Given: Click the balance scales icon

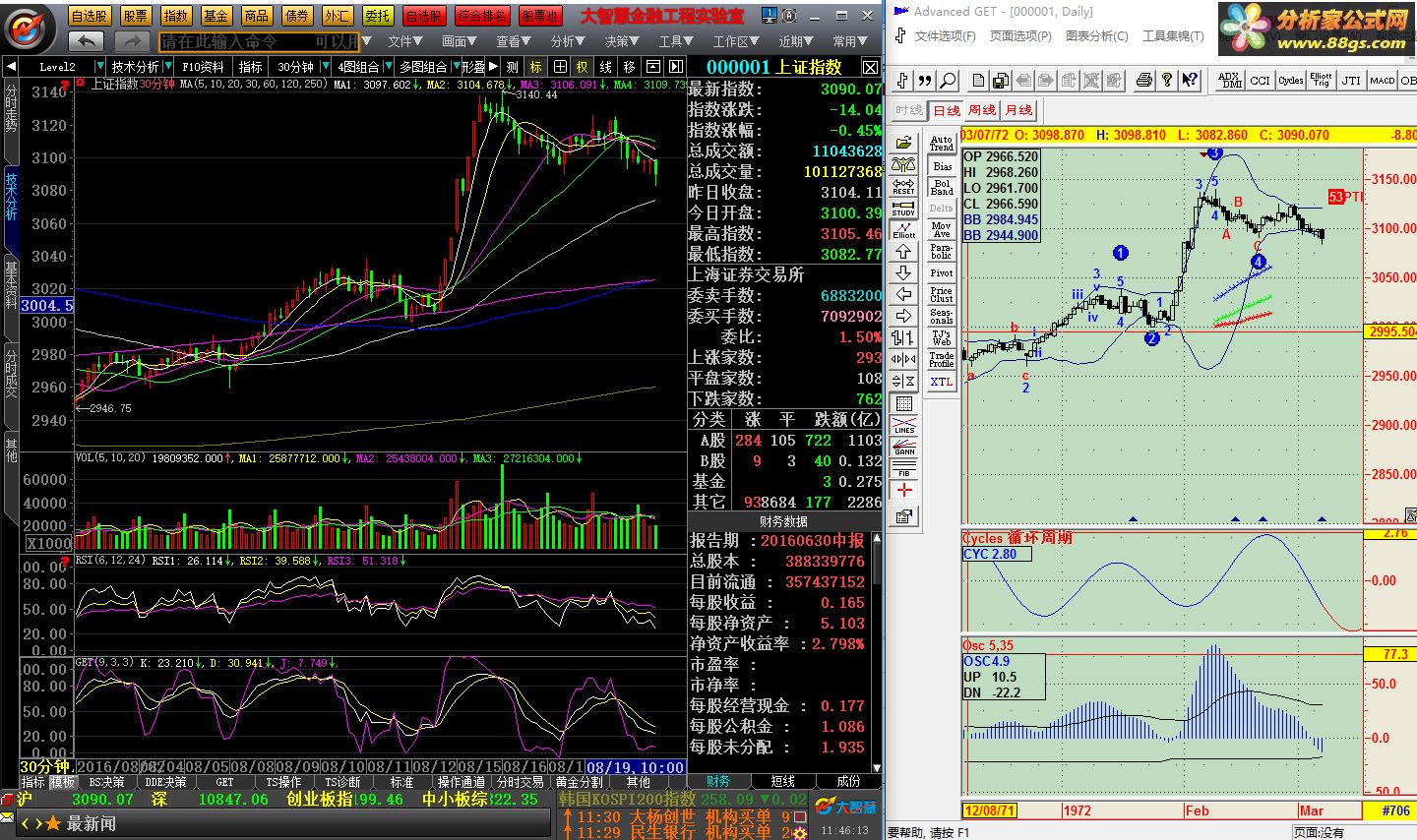Looking at the screenshot, I should 904,164.
